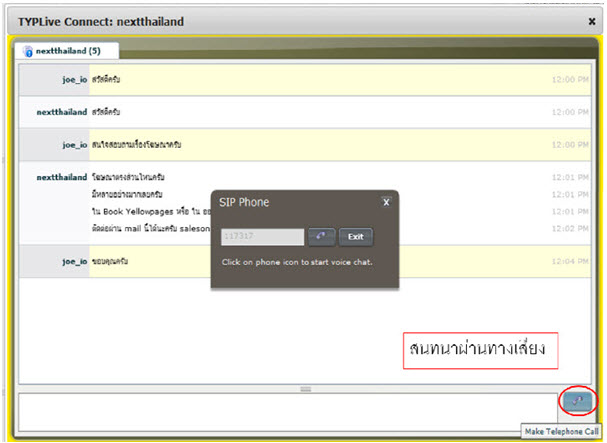607x443 pixels.
Task: Click the 12:04 PM timestamp
Action: (570, 262)
